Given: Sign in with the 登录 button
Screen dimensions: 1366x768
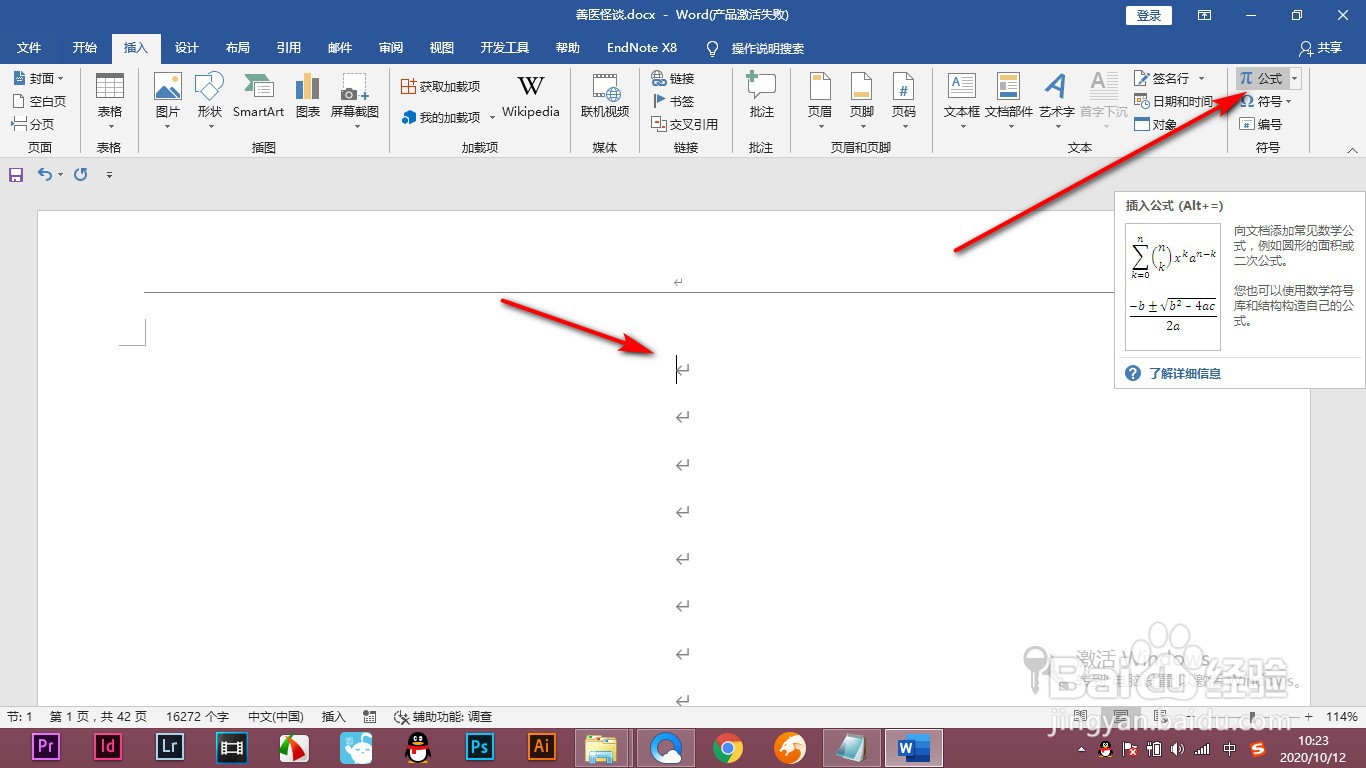Looking at the screenshot, I should pyautogui.click(x=1147, y=15).
